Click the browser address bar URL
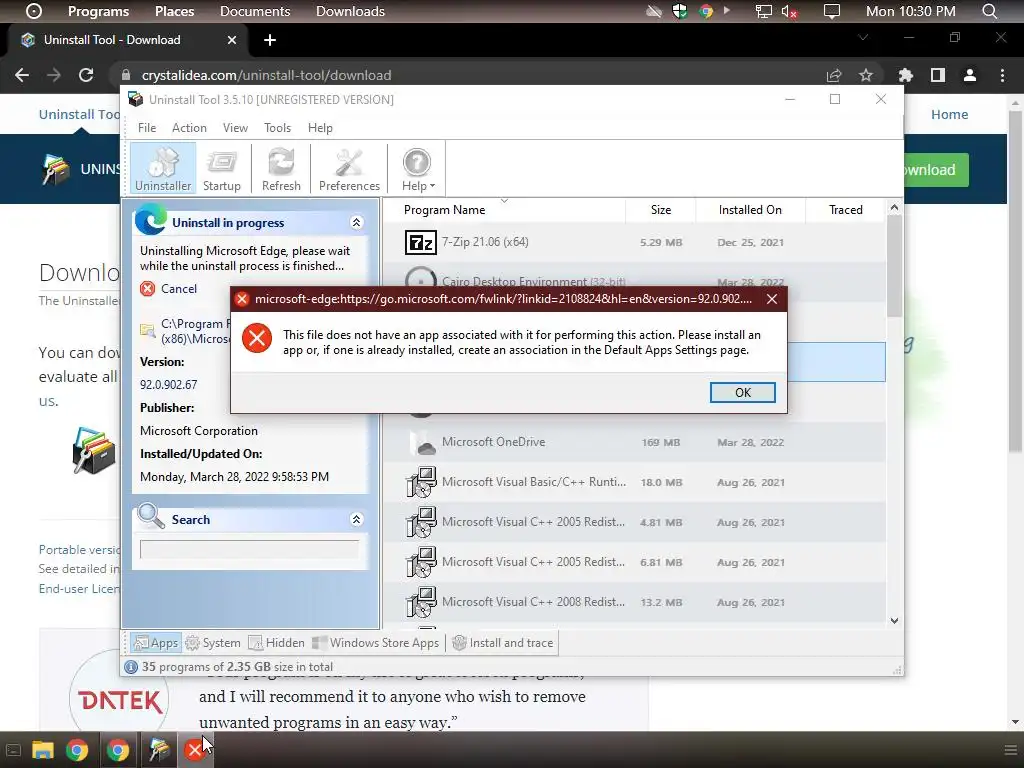The height and width of the screenshot is (768, 1024). 266,75
